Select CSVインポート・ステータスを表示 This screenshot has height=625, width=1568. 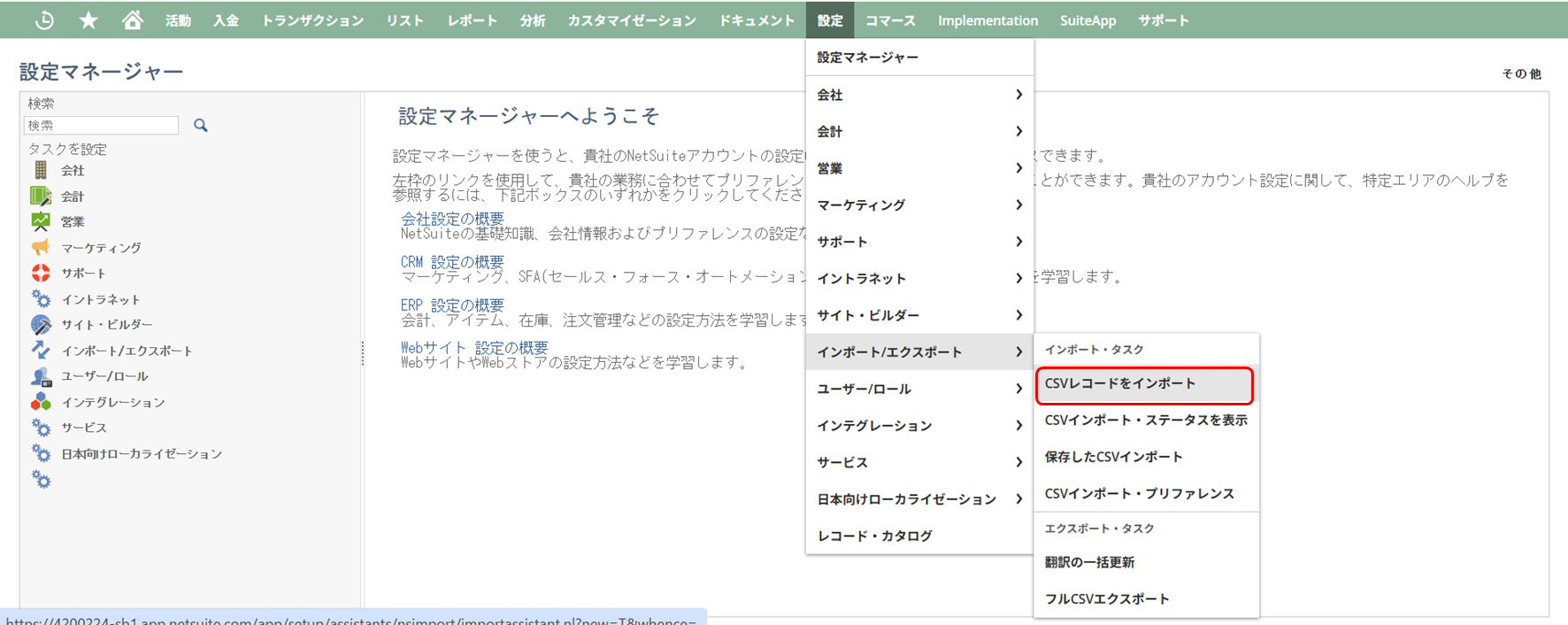coord(1146,421)
